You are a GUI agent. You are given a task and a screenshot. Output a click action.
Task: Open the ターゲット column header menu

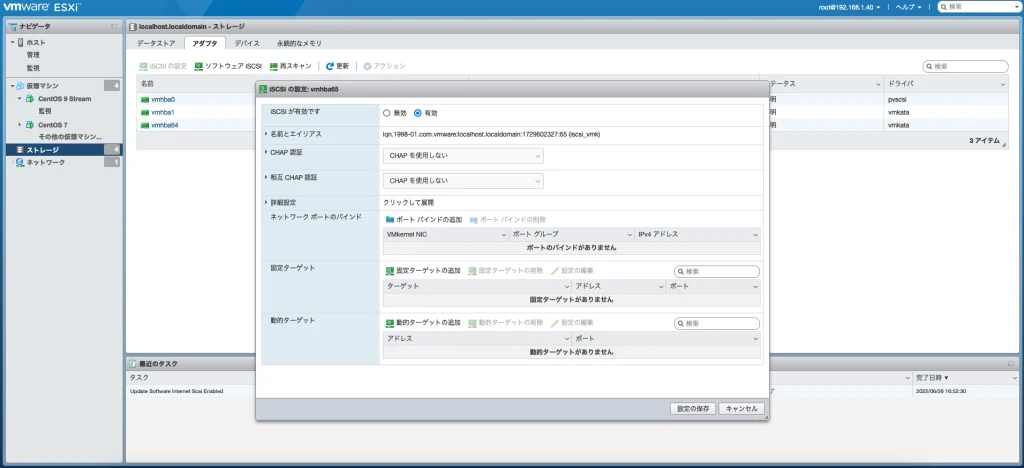pos(567,287)
